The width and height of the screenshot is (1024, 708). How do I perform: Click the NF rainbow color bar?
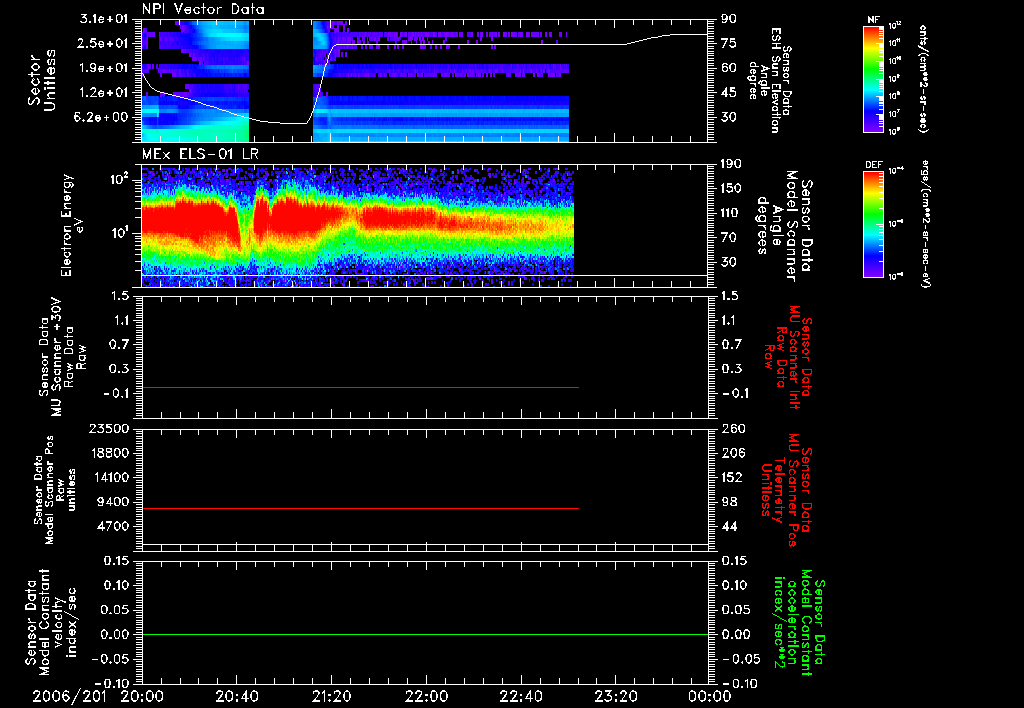[x=873, y=78]
